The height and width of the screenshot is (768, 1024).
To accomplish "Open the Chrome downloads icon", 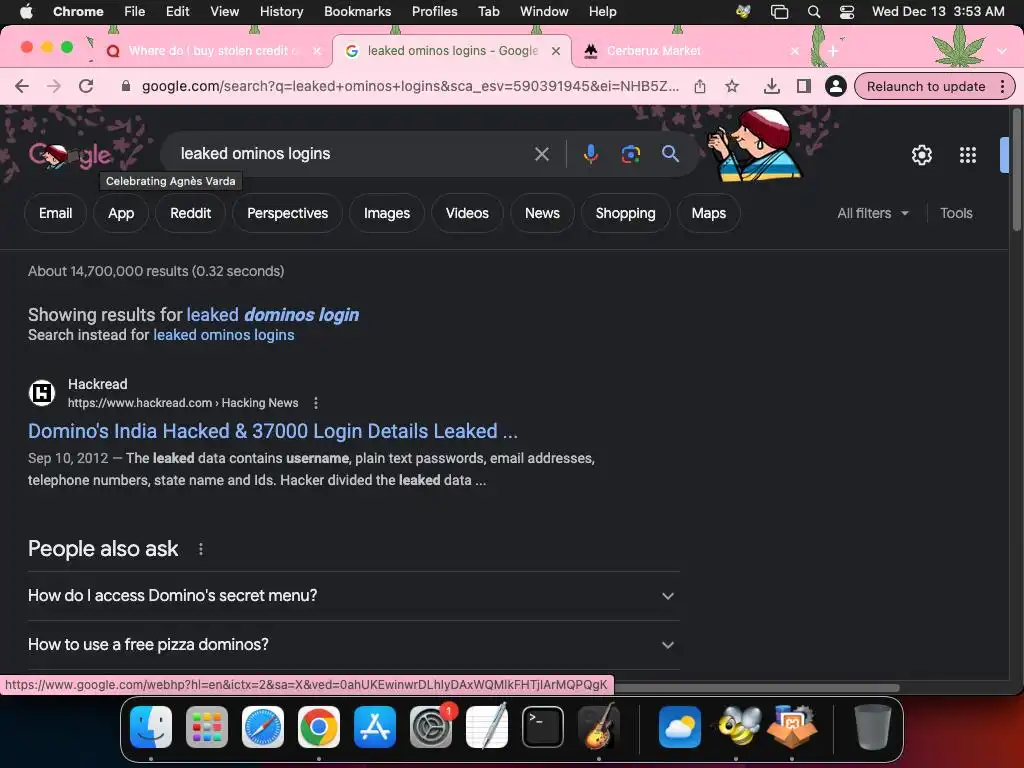I will pyautogui.click(x=771, y=86).
